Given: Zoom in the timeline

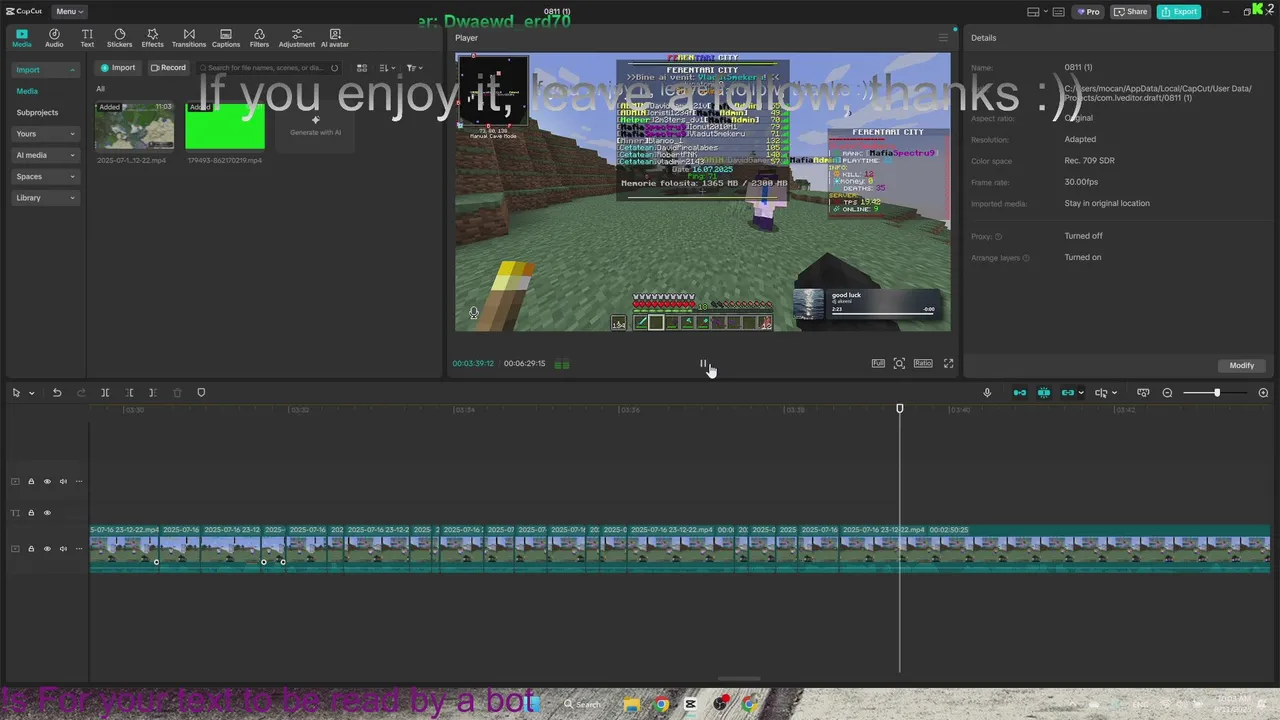Looking at the screenshot, I should point(1263,393).
